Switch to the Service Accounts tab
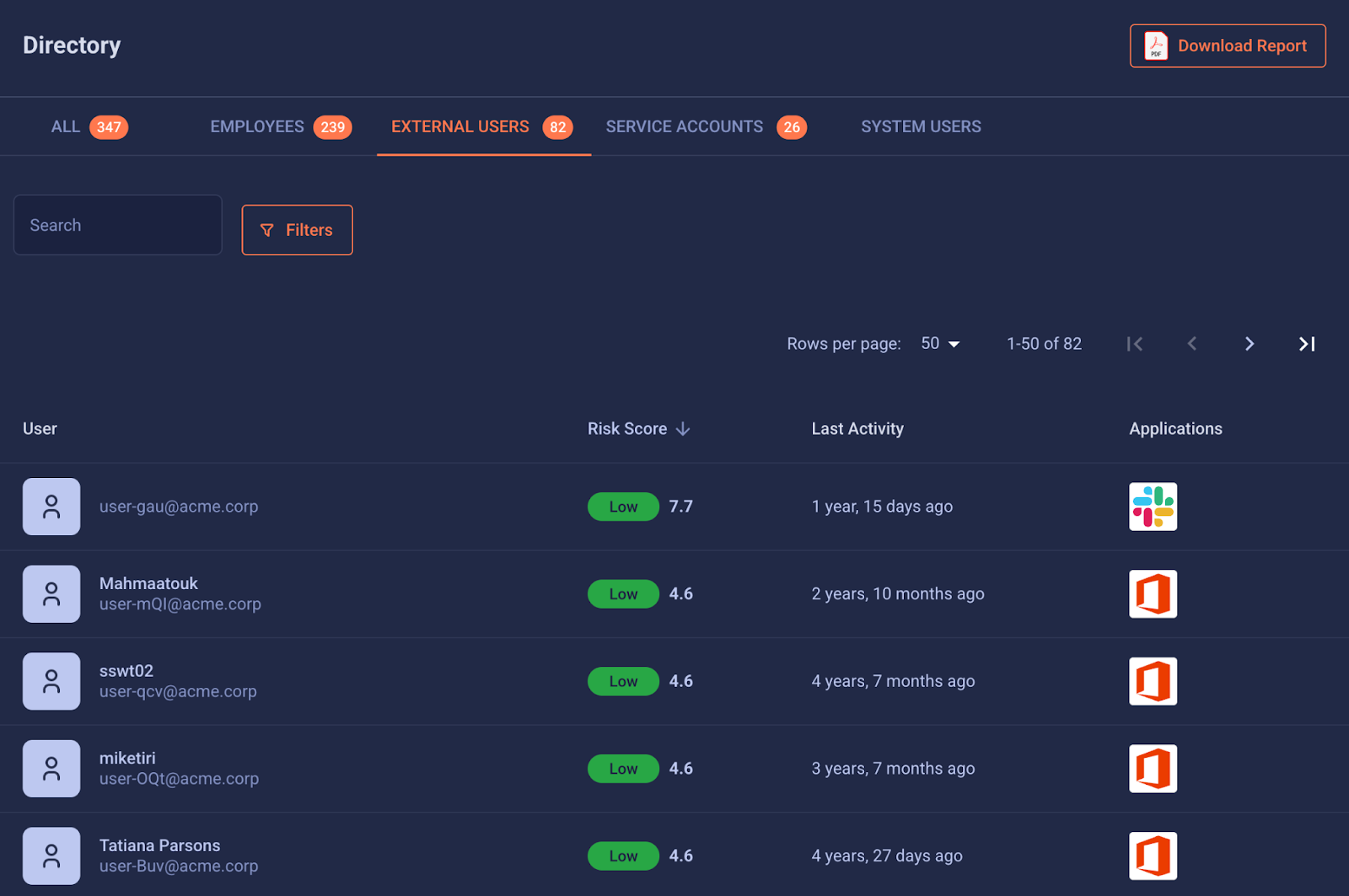 pos(705,126)
